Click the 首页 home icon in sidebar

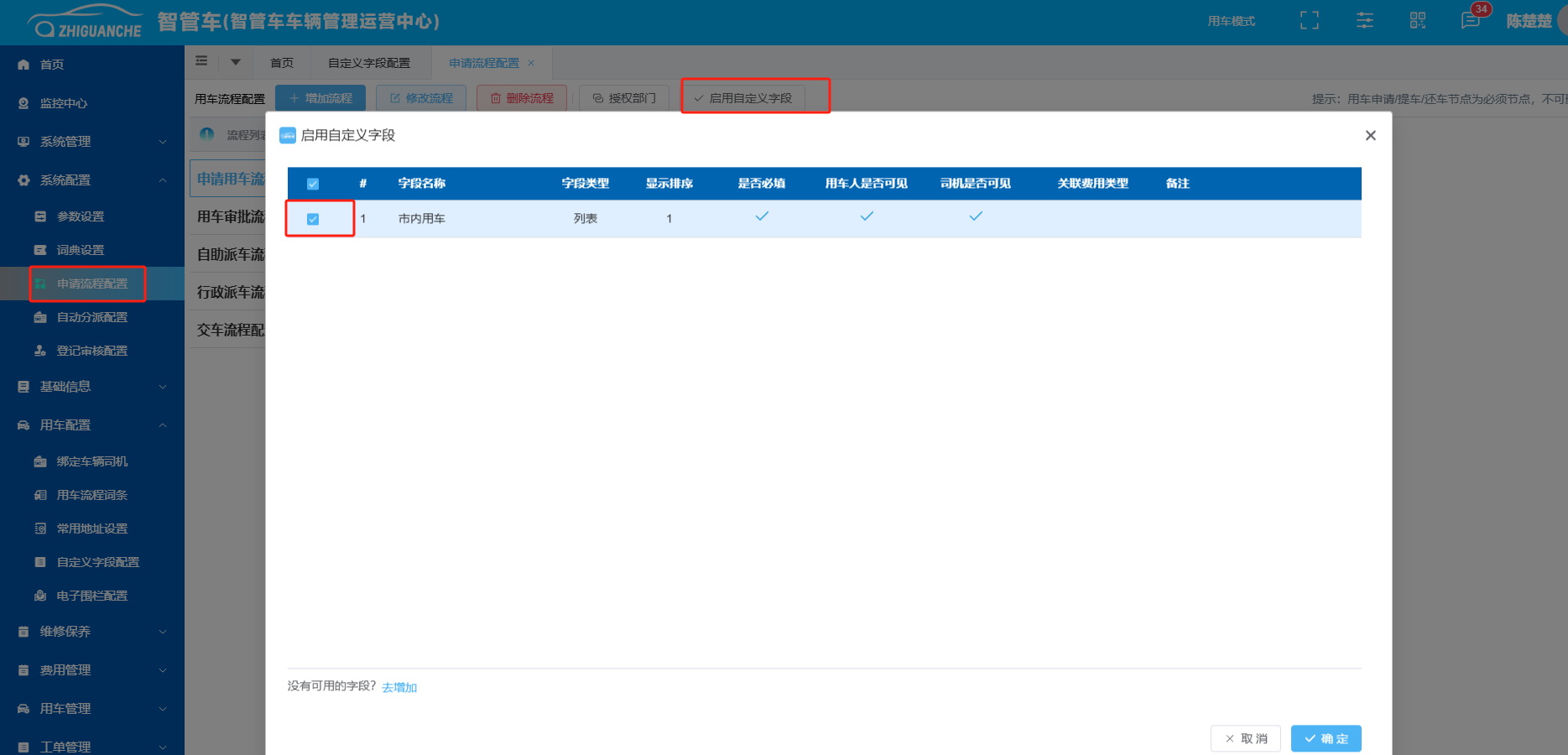click(23, 65)
